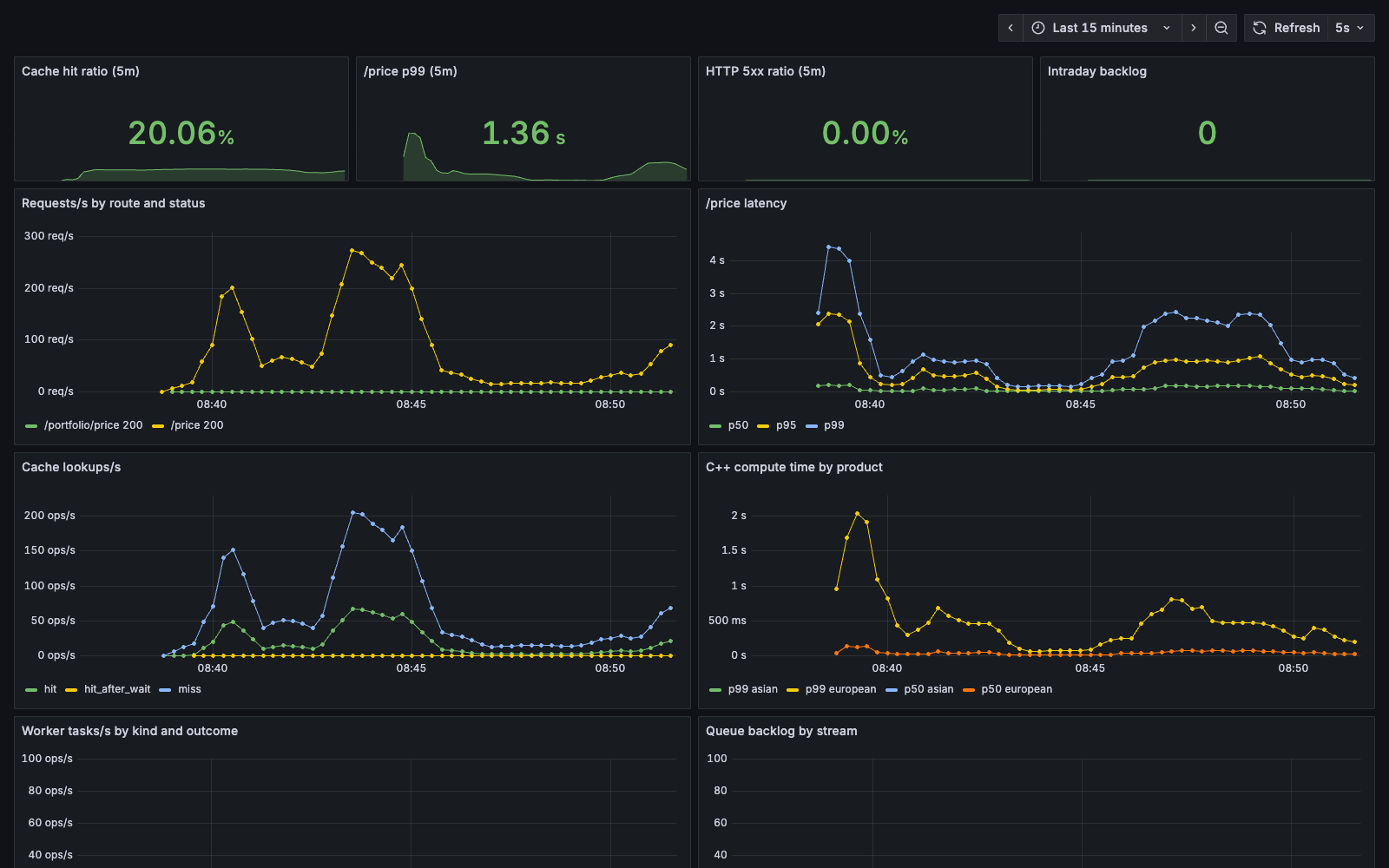
Task: Click the 500 ms axis label
Action: click(727, 621)
